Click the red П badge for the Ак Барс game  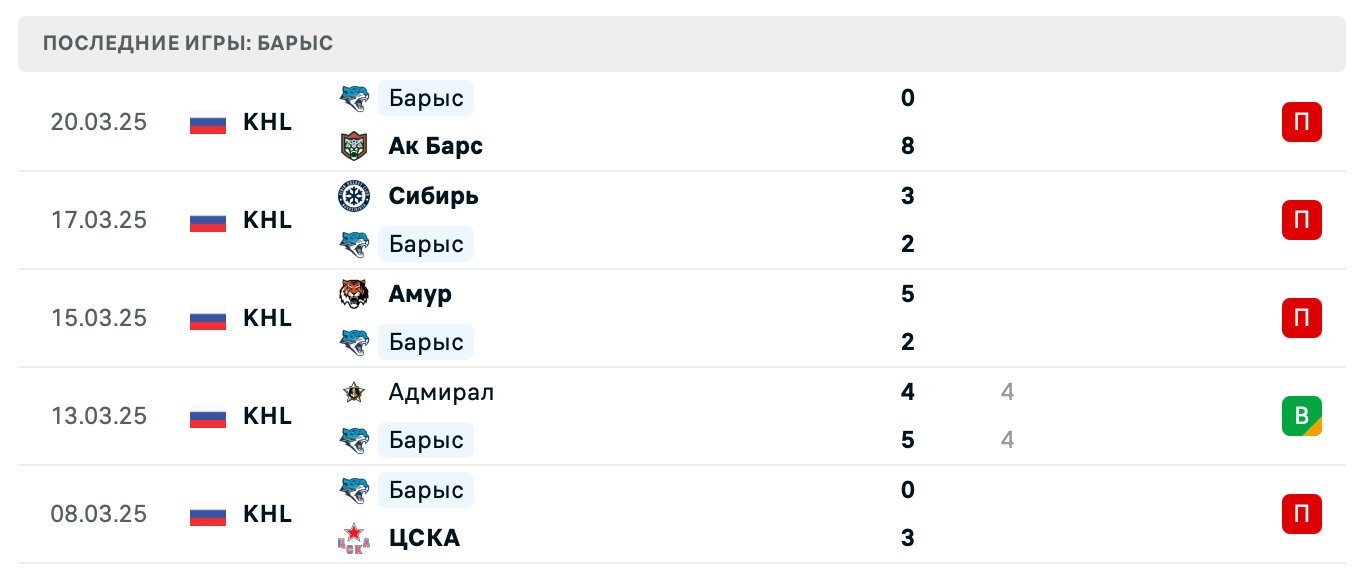1301,122
